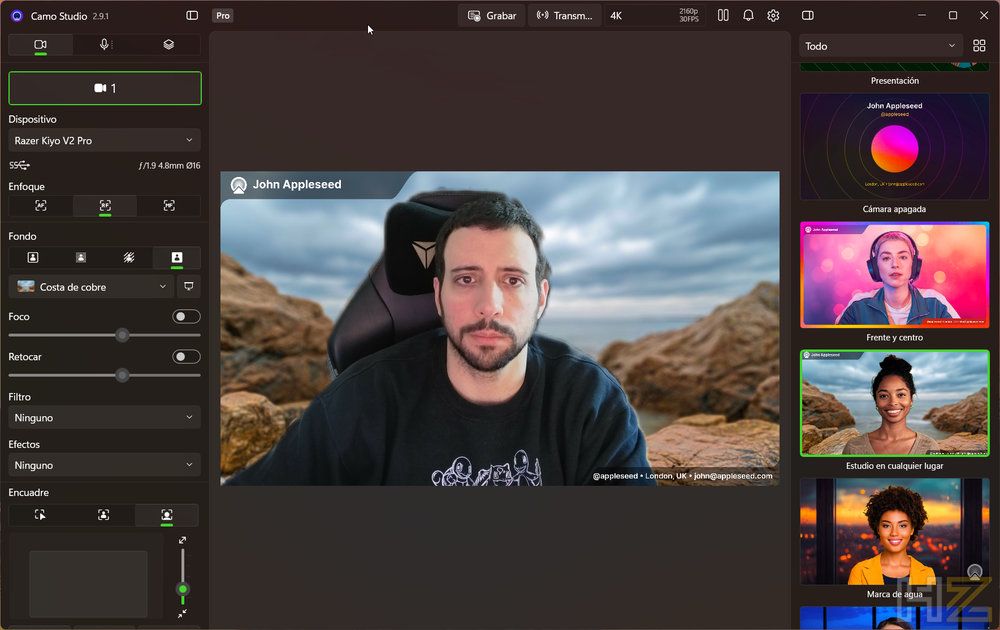Image resolution: width=1000 pixels, height=630 pixels.
Task: Click the Encuadre framing preview area
Action: (x=88, y=584)
